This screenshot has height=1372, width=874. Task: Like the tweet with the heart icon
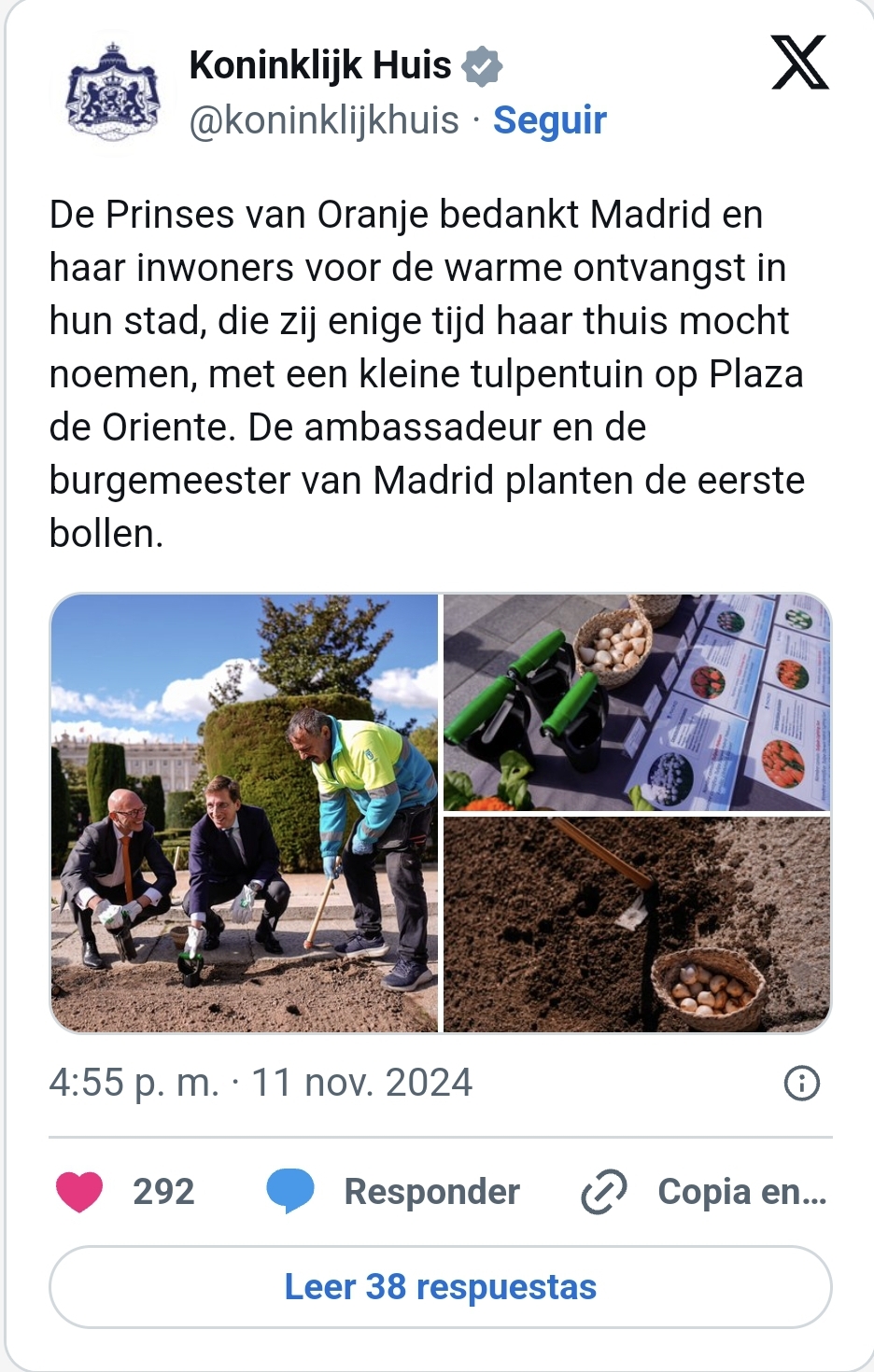coord(79,1192)
